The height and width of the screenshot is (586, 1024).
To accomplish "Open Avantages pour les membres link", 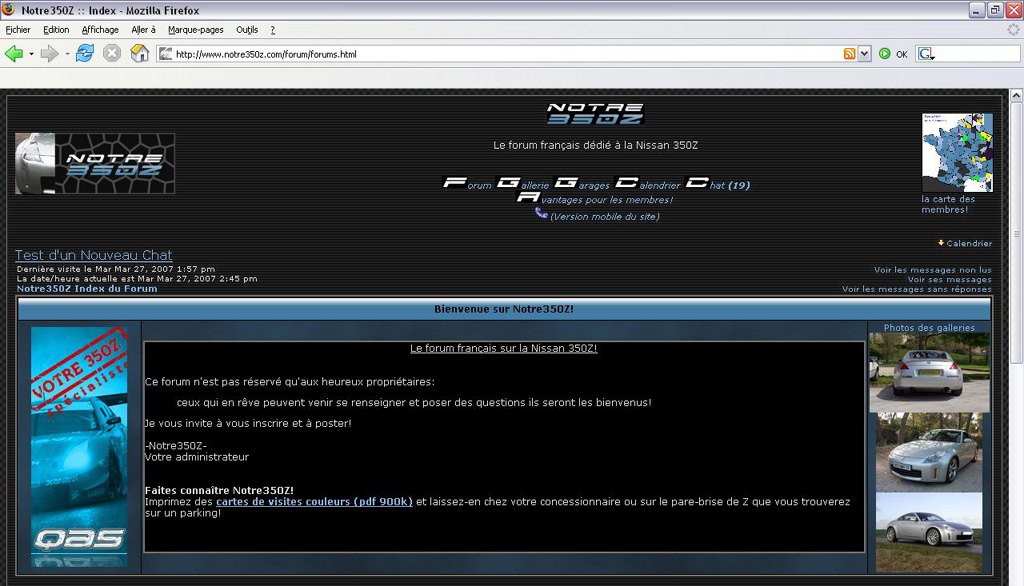I will [594, 198].
